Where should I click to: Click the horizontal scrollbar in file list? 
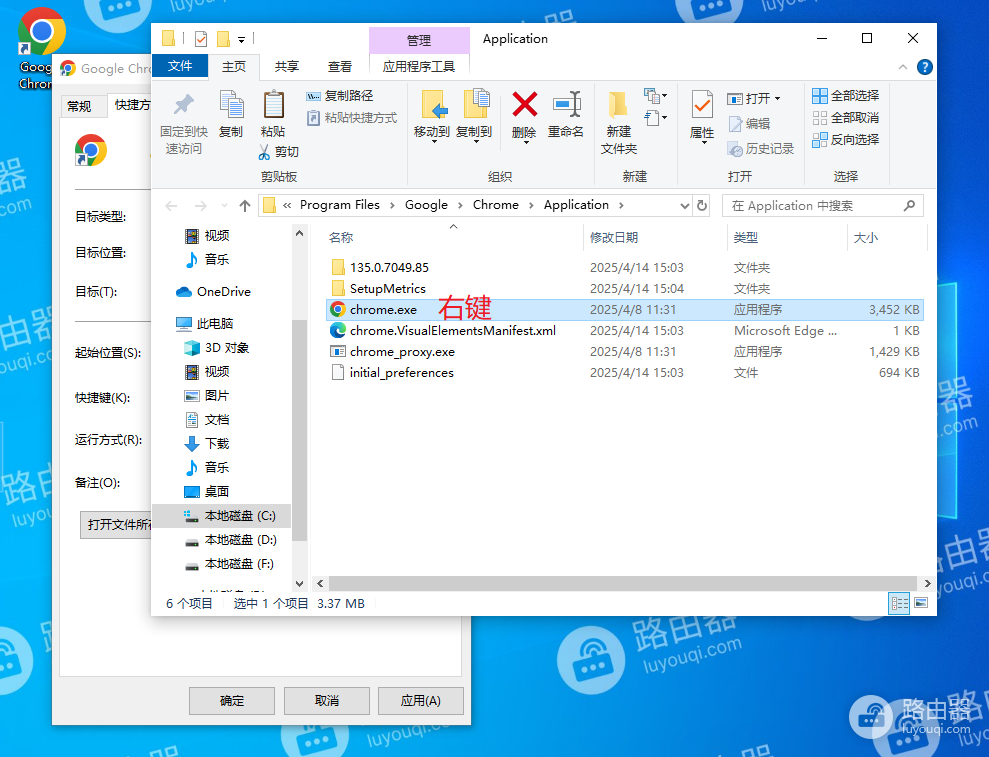tap(622, 584)
